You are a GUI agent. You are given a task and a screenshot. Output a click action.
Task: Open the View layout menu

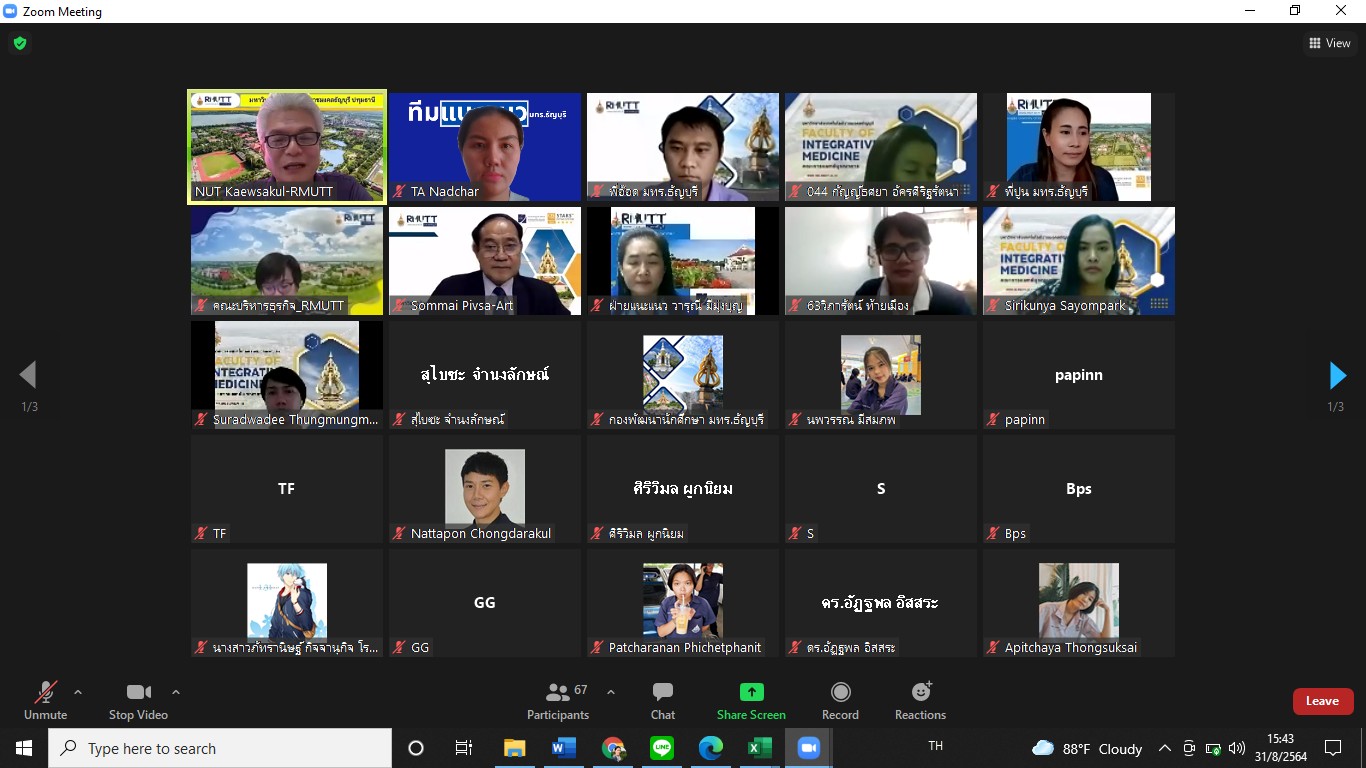coord(1329,43)
